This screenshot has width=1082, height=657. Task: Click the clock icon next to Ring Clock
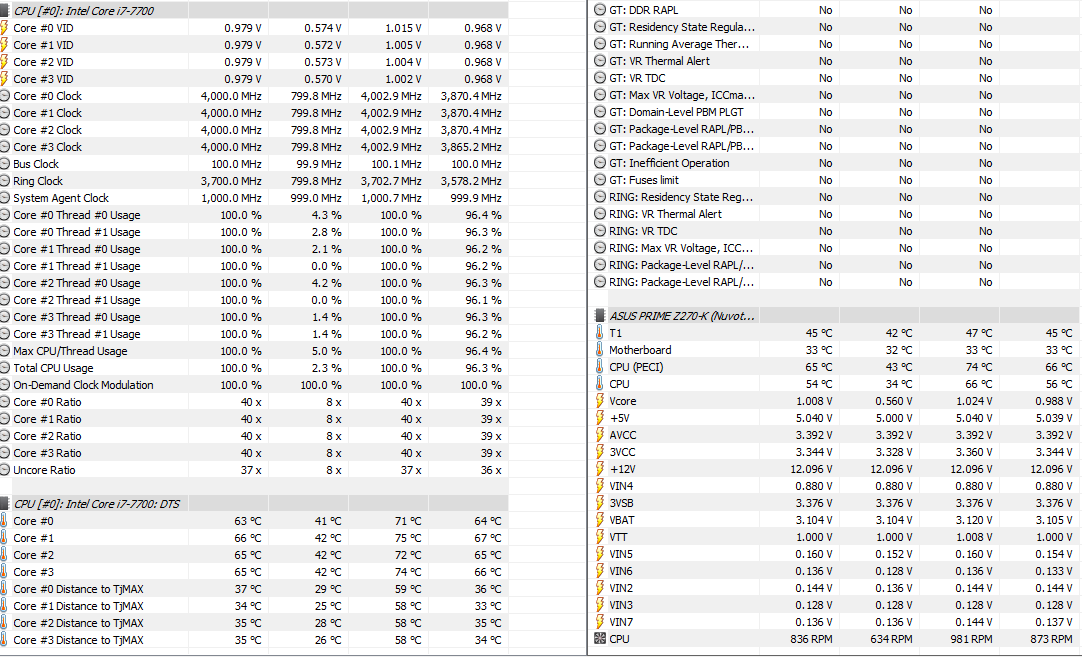[x=4, y=181]
